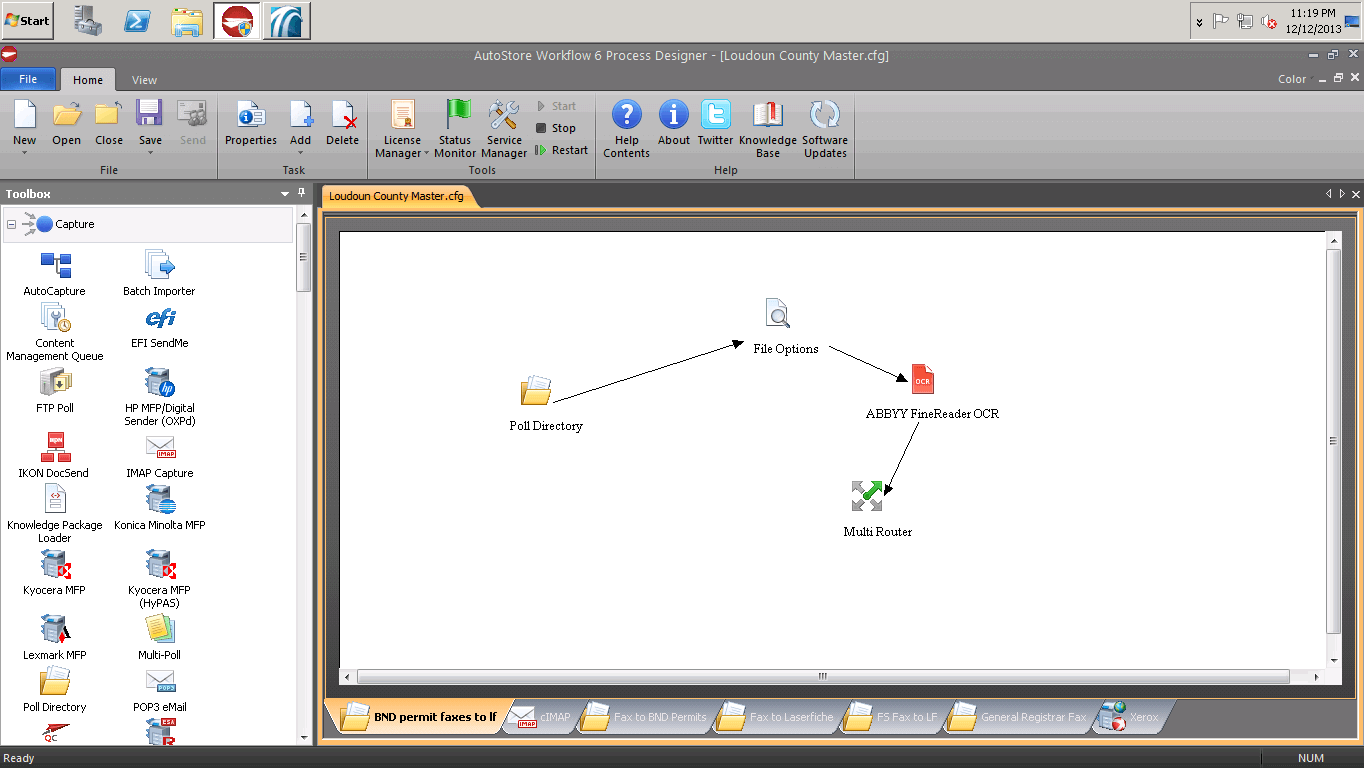The image size is (1364, 768).
Task: Switch to the FS Fax to LF tab
Action: click(x=893, y=717)
